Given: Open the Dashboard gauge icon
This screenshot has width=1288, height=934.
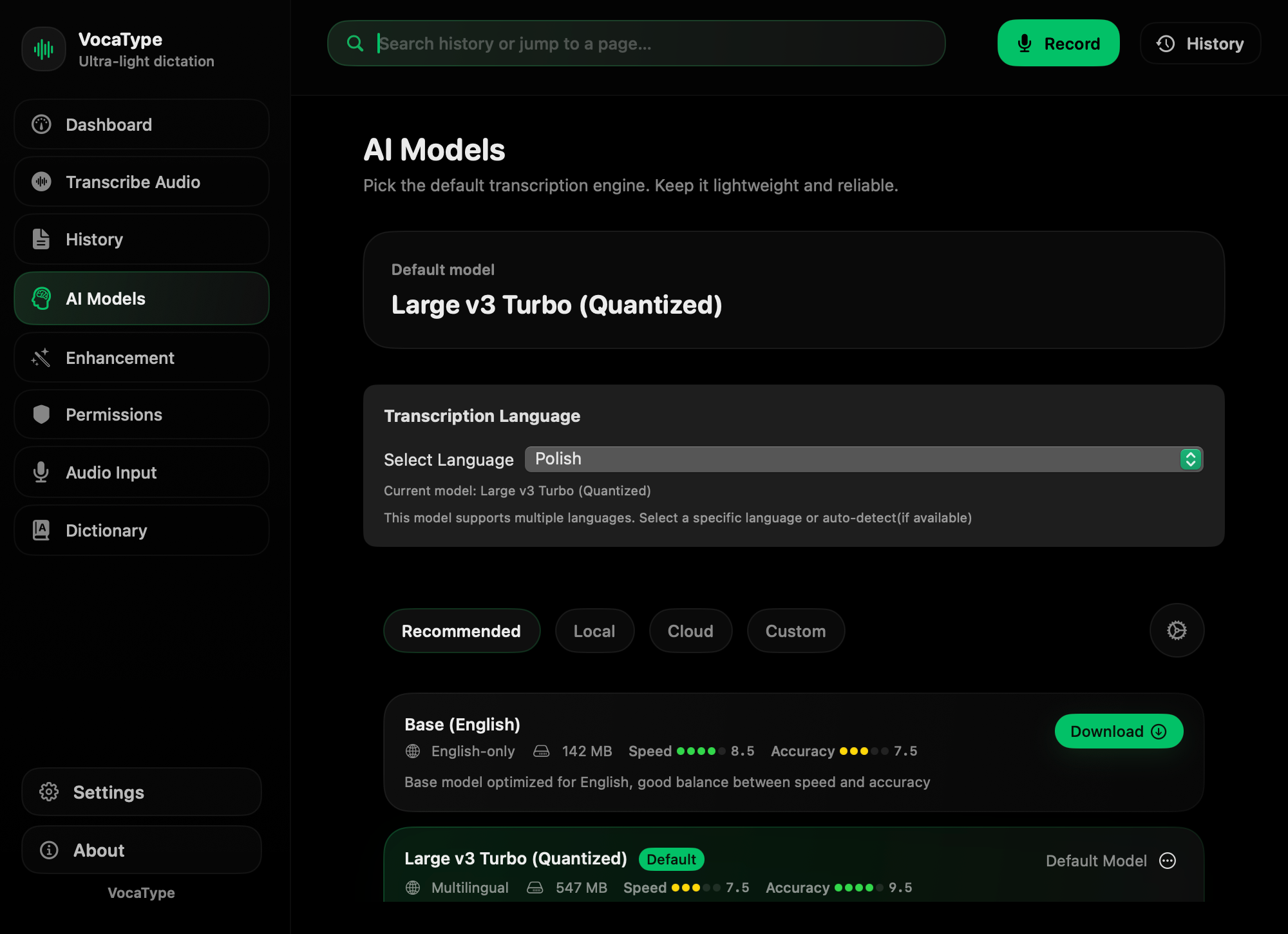Looking at the screenshot, I should coord(41,124).
